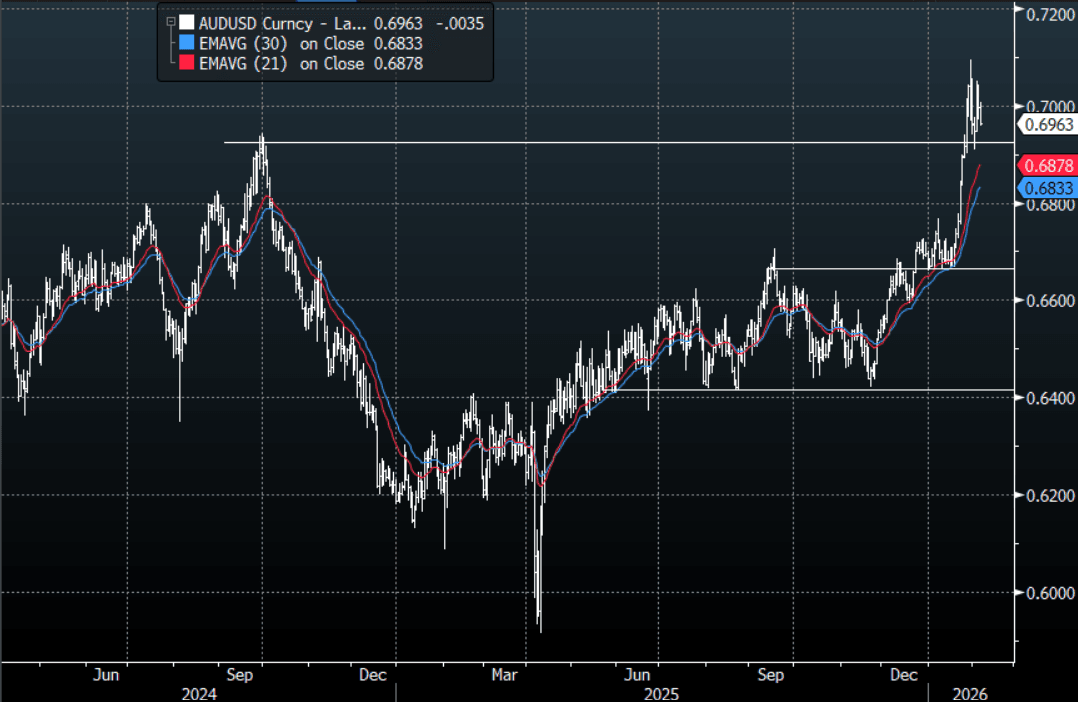This screenshot has height=702, width=1078.
Task: Click the 0.6000 price axis label
Action: [1050, 593]
